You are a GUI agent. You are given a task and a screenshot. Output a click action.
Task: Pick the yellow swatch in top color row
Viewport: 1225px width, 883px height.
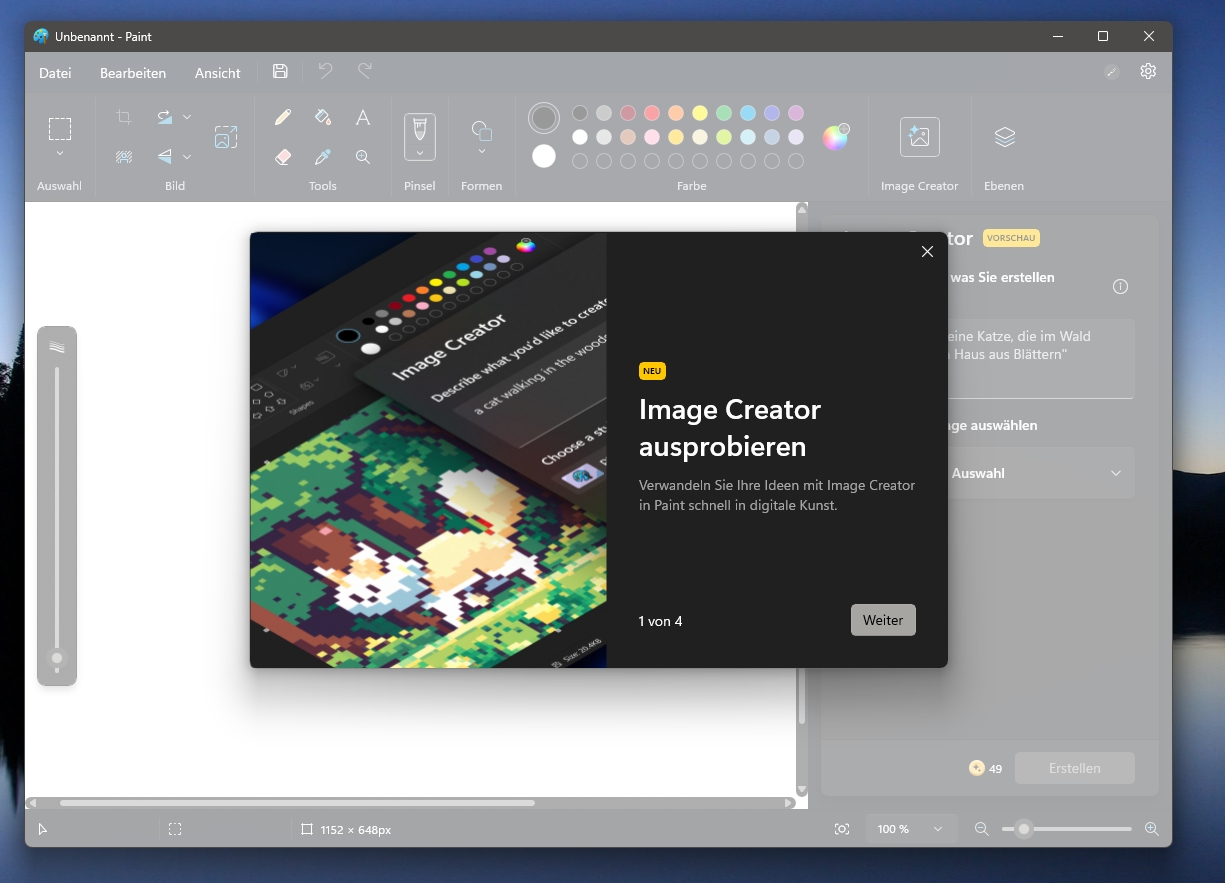click(700, 113)
